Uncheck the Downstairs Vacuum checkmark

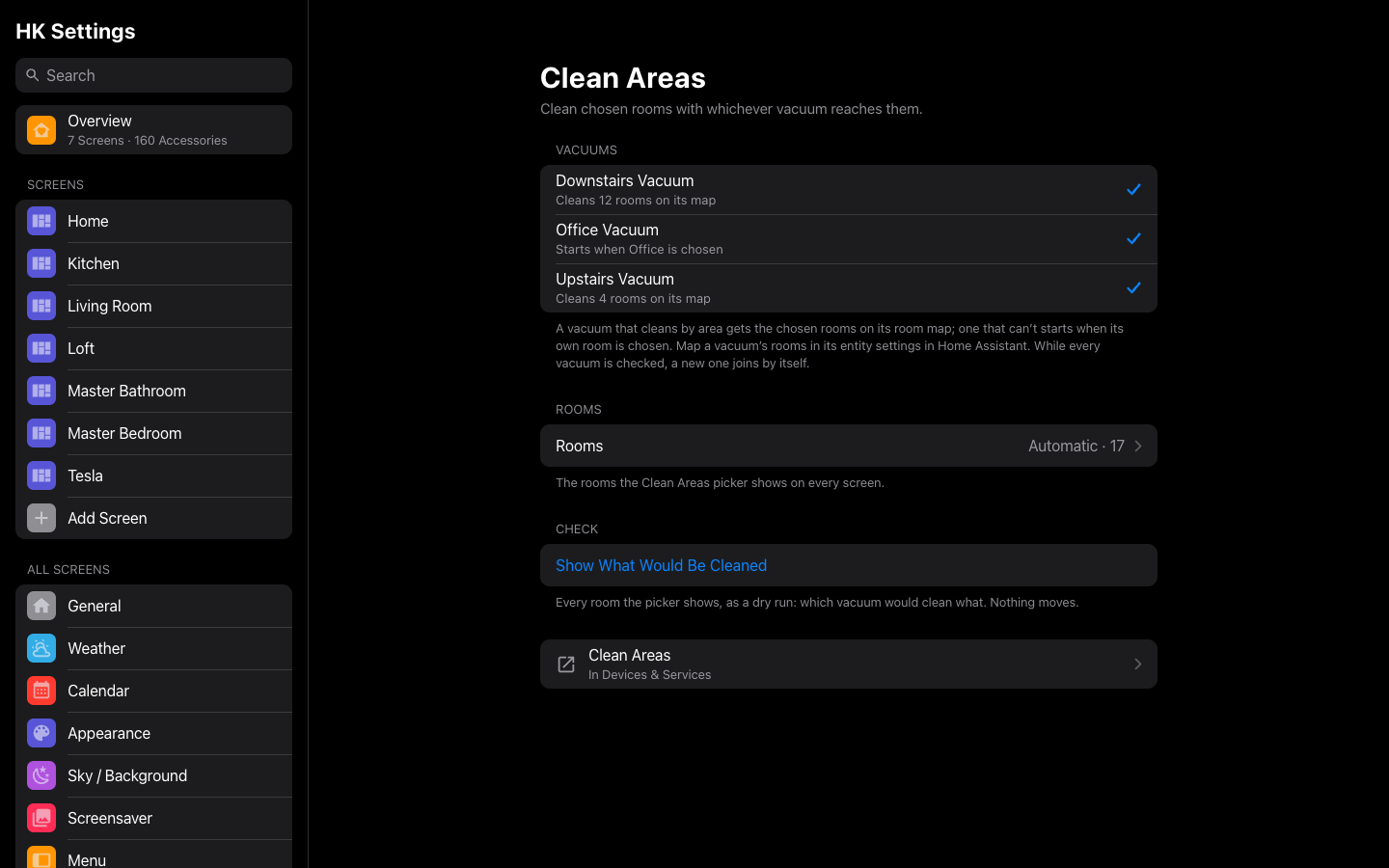1133,190
